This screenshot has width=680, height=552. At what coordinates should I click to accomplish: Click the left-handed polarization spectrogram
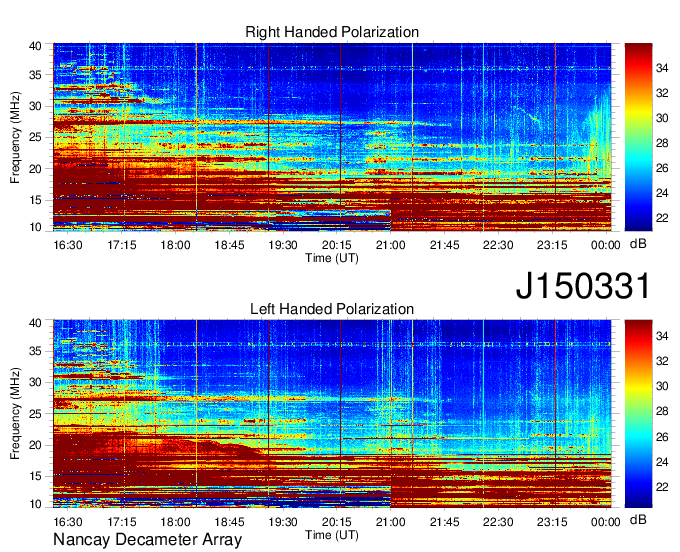pos(332,414)
